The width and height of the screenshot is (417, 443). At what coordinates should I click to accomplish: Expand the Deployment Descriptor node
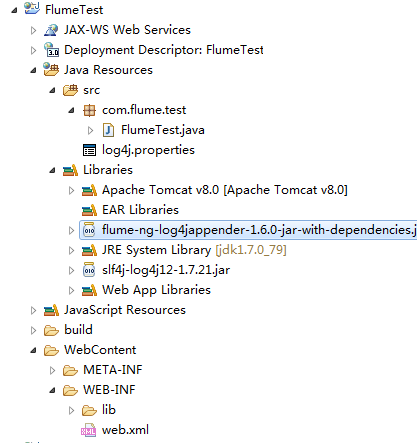(x=33, y=50)
